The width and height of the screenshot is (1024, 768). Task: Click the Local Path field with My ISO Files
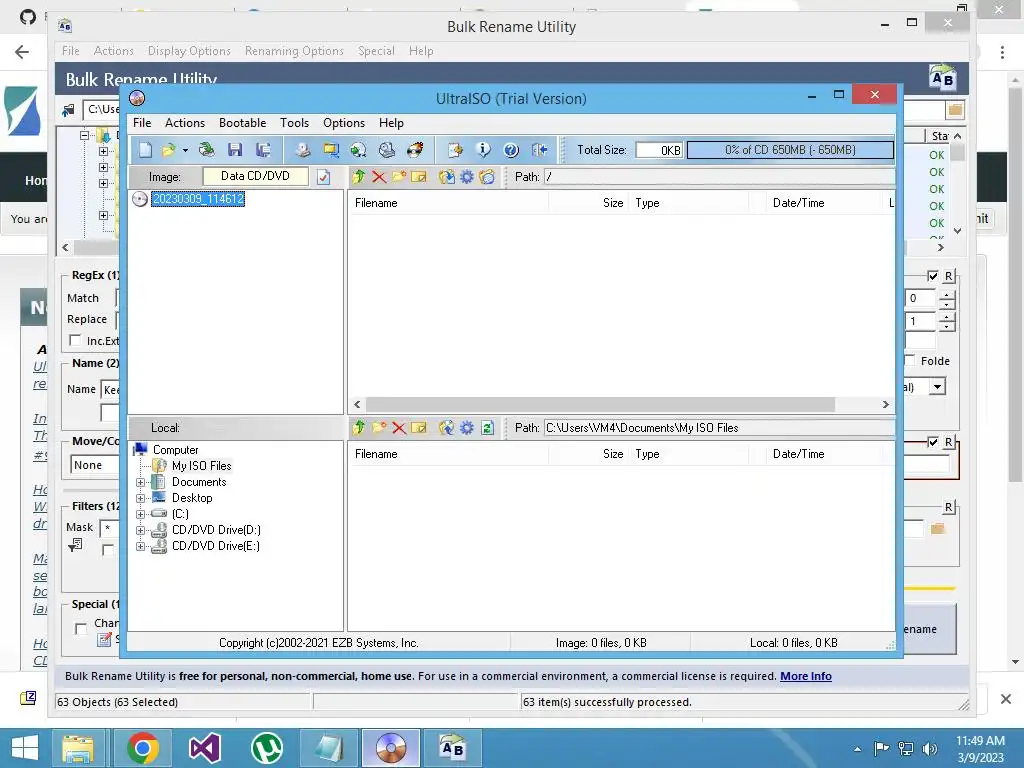coord(720,428)
